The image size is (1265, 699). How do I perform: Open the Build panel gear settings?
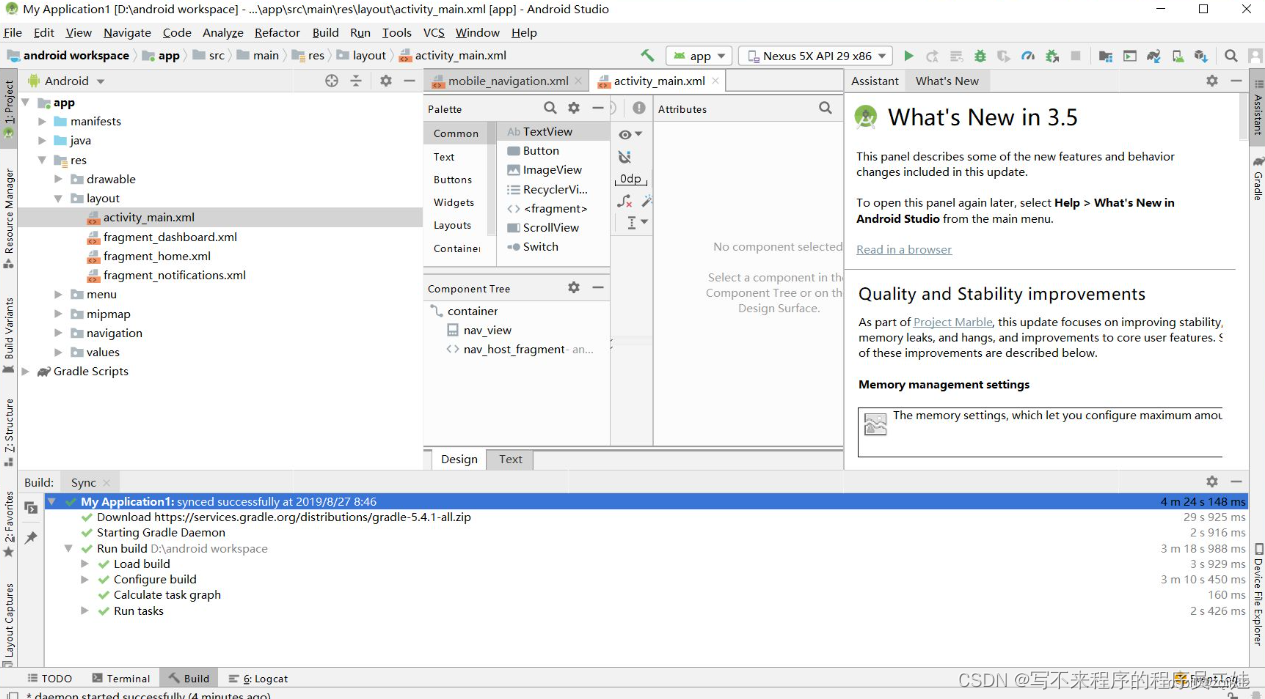1212,482
